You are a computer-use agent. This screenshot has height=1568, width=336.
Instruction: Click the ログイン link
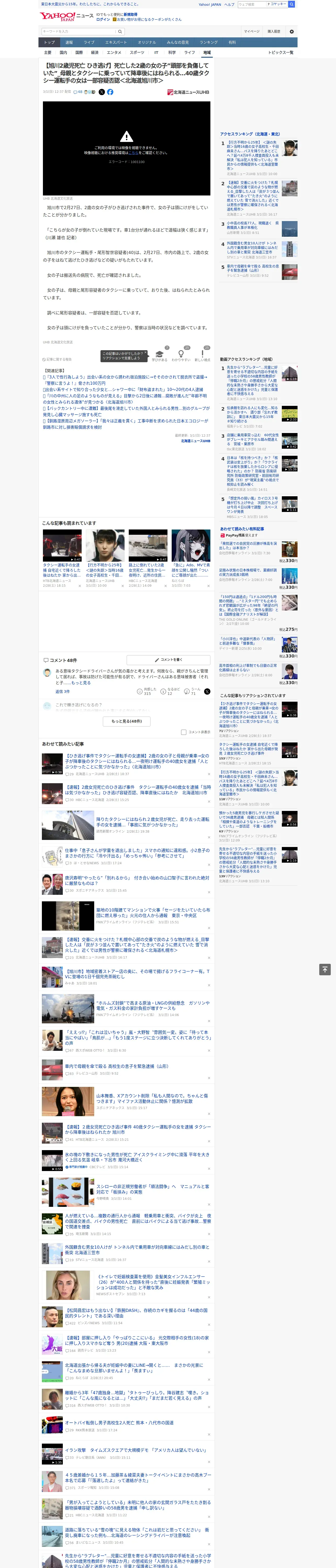103,20
